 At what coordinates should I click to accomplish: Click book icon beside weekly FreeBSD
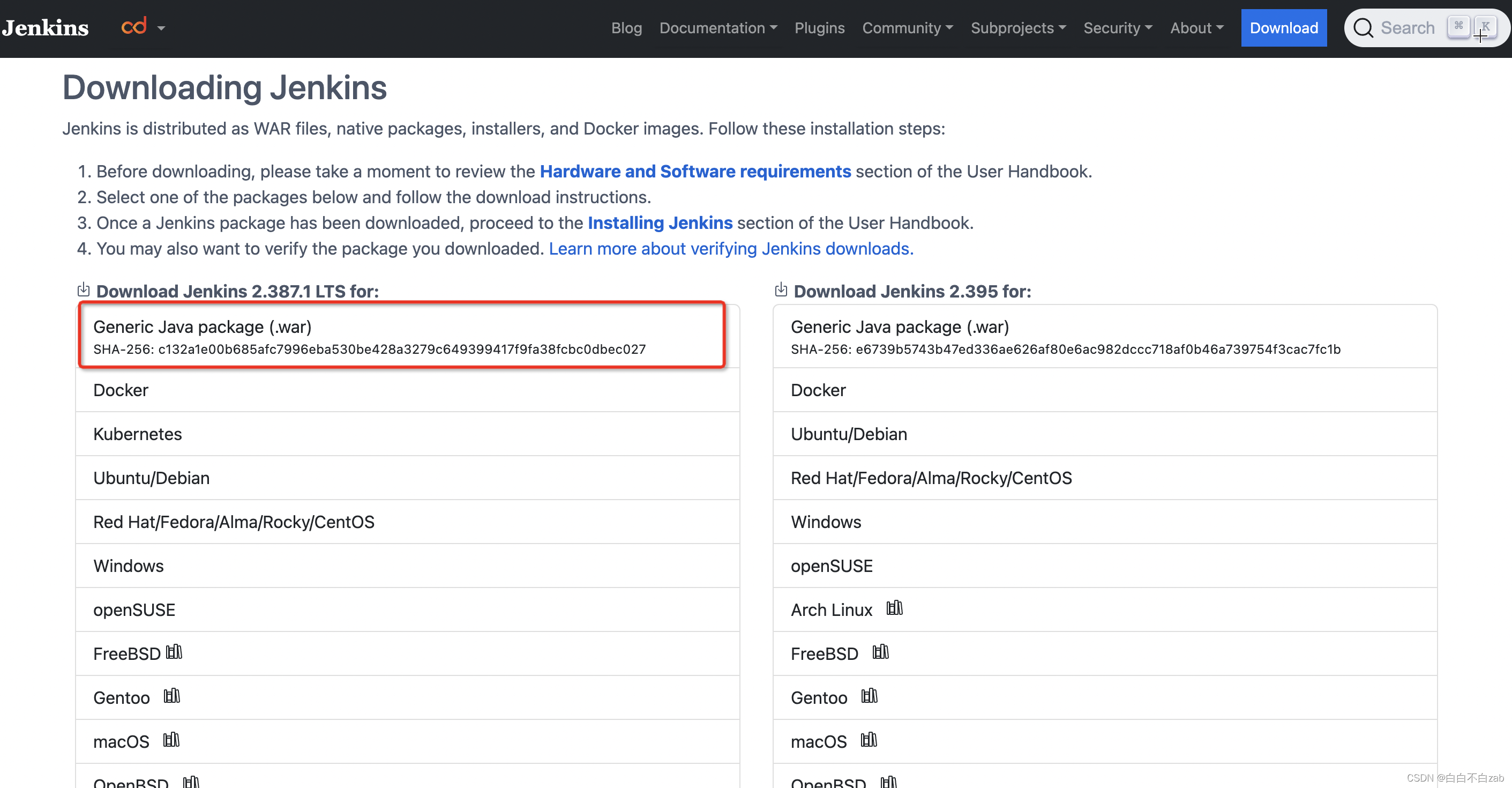[x=880, y=652]
